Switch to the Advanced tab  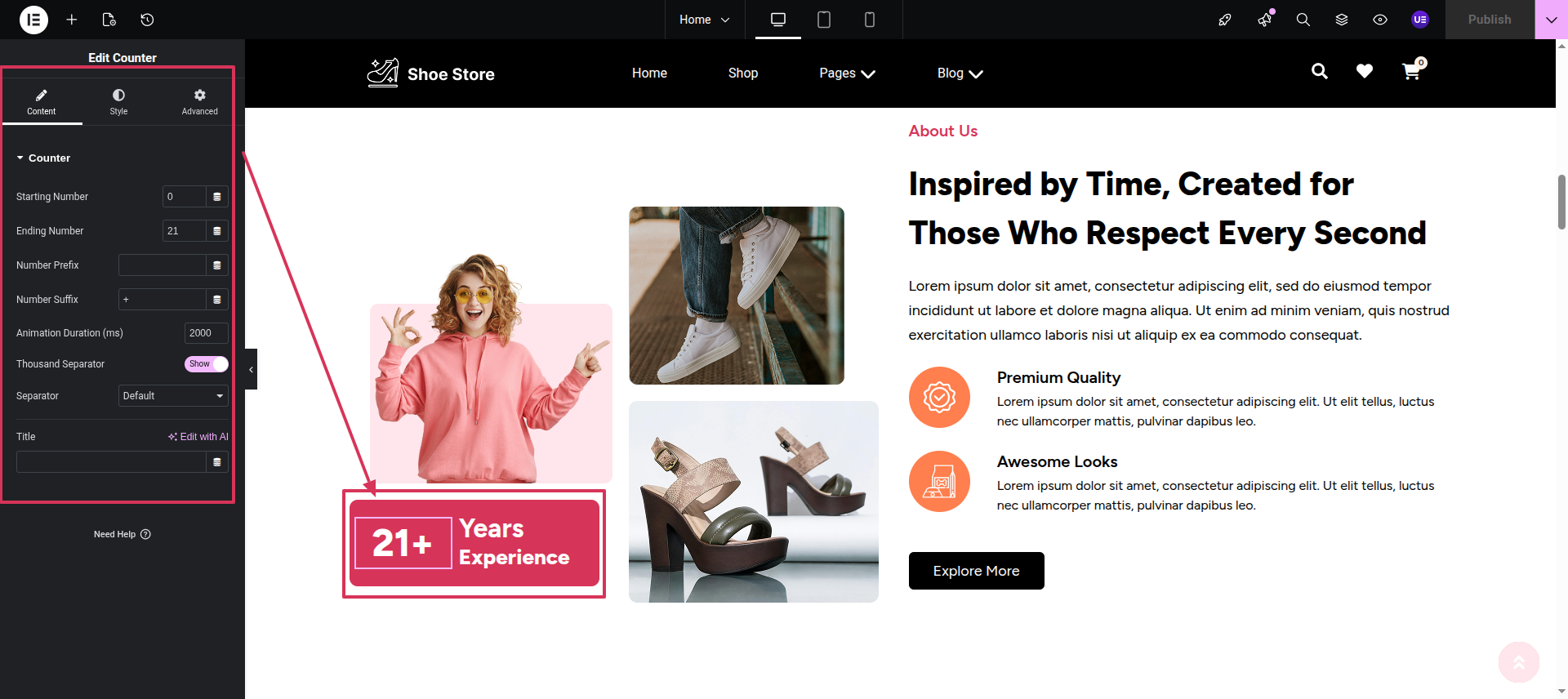click(x=199, y=102)
